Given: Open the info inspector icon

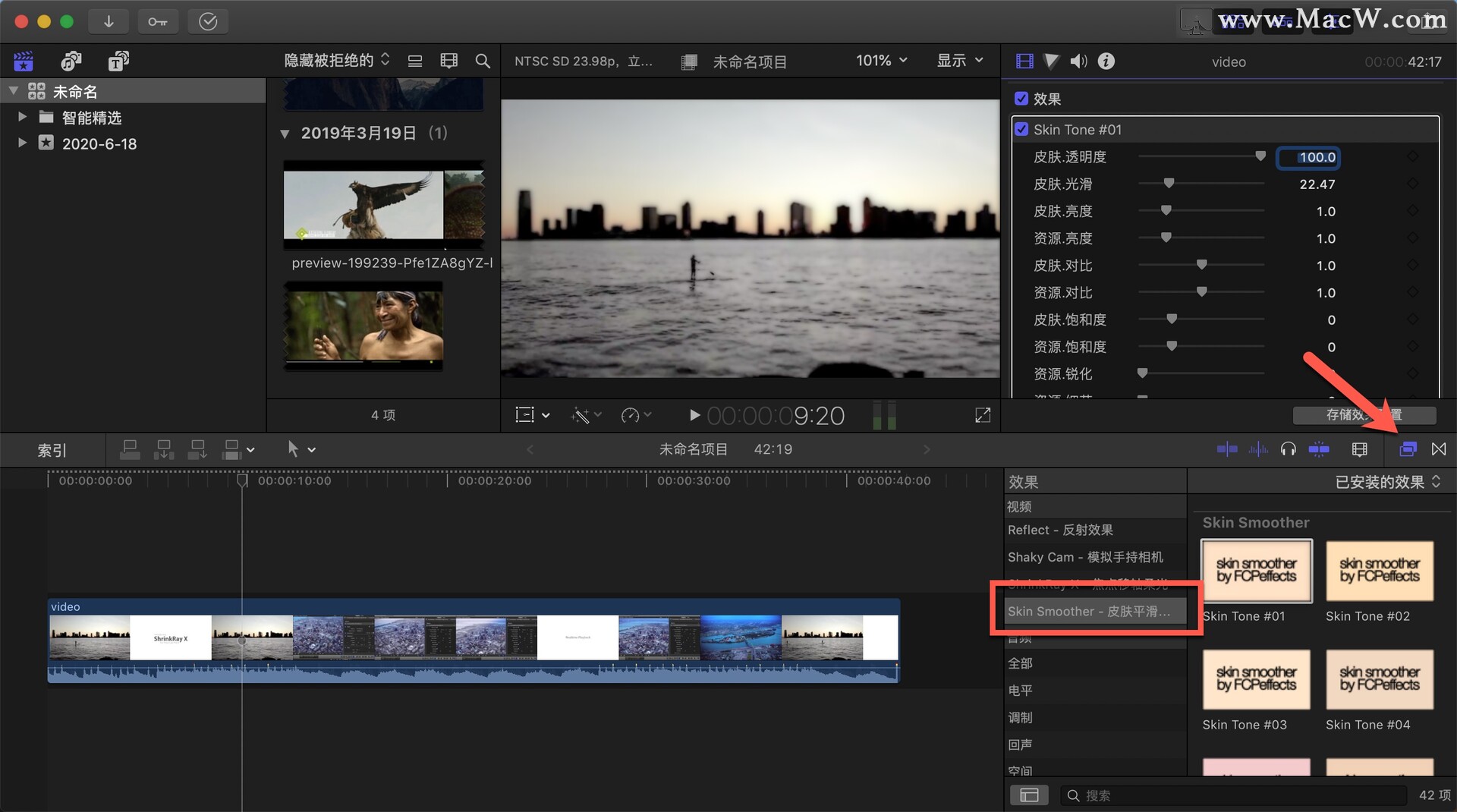Looking at the screenshot, I should tap(1106, 61).
